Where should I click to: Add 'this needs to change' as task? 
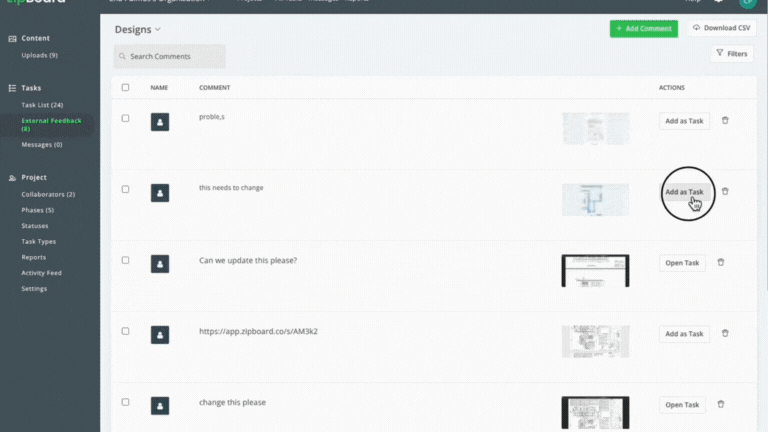coord(684,192)
